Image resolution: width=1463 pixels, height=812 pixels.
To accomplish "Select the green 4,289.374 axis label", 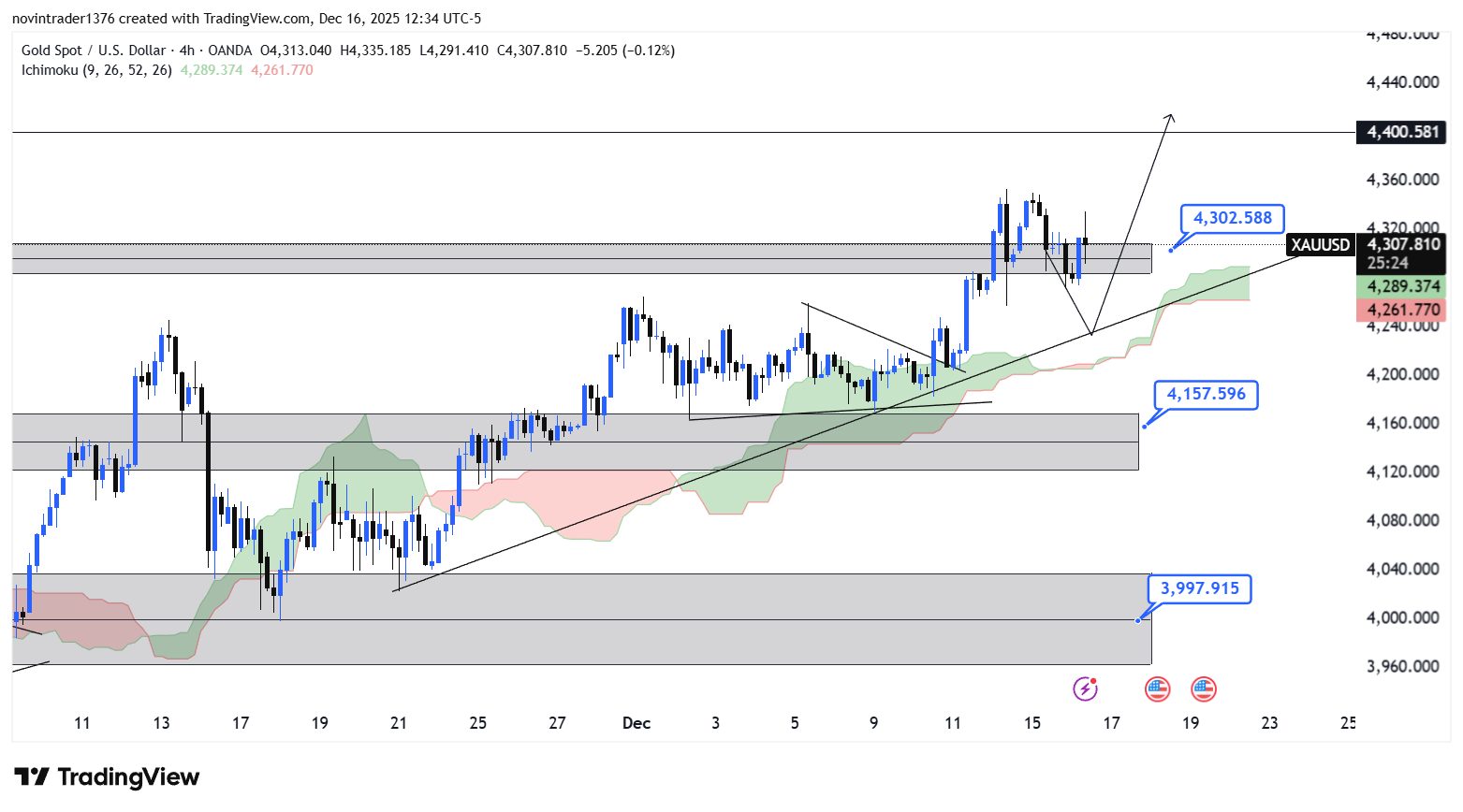I will 1401,286.
